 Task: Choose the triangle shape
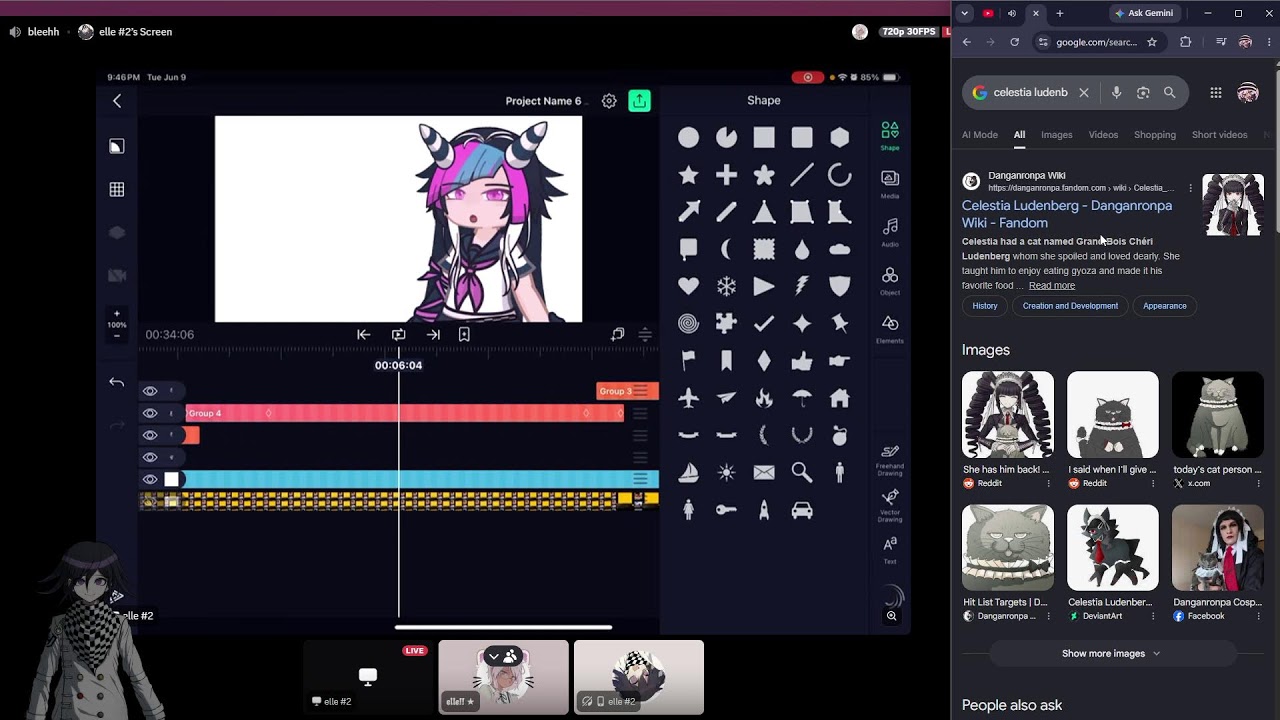click(764, 212)
